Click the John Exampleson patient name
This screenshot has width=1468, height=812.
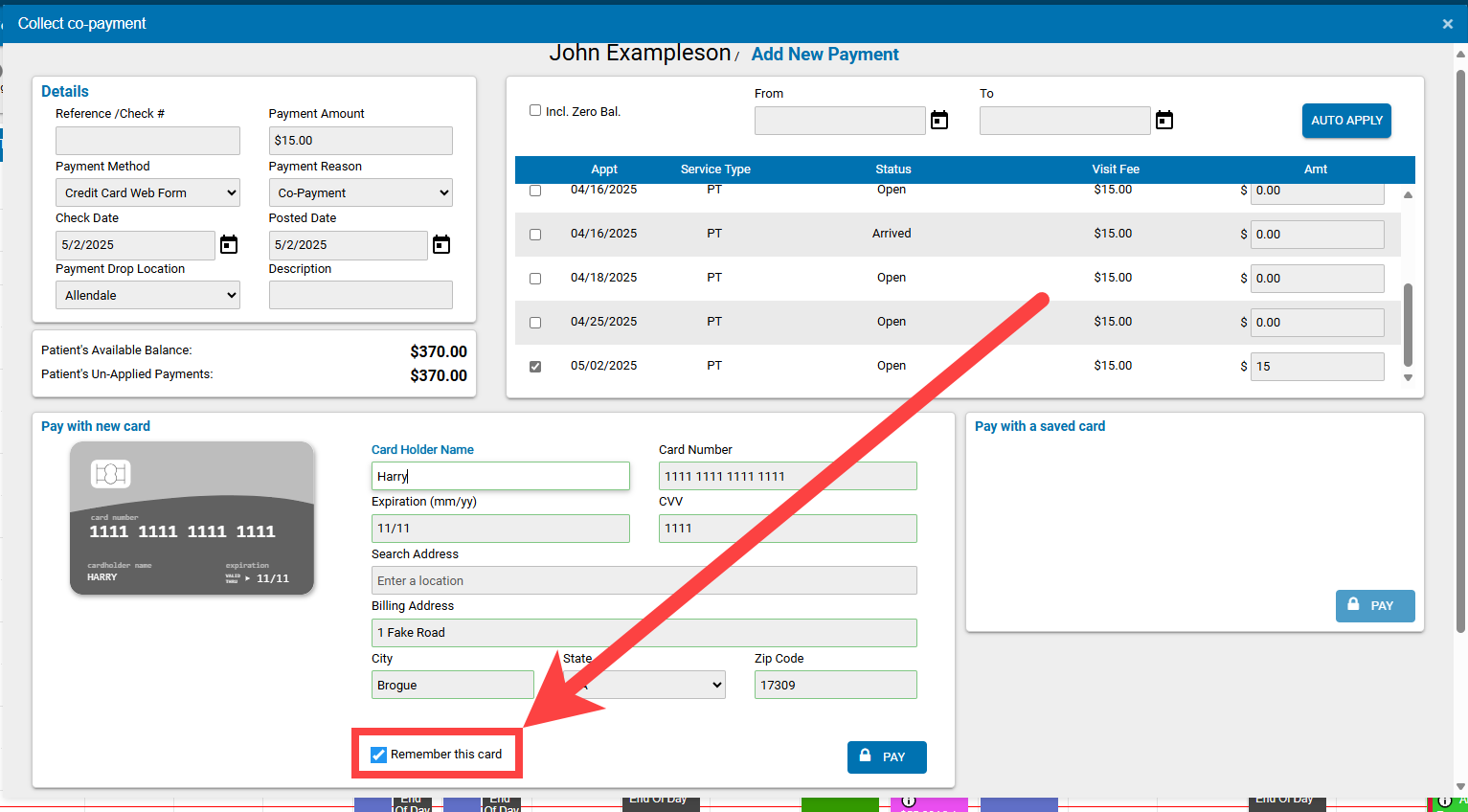(x=641, y=53)
